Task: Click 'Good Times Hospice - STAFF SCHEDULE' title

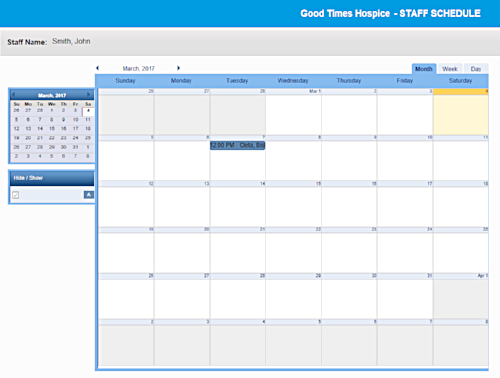Action: 390,13
